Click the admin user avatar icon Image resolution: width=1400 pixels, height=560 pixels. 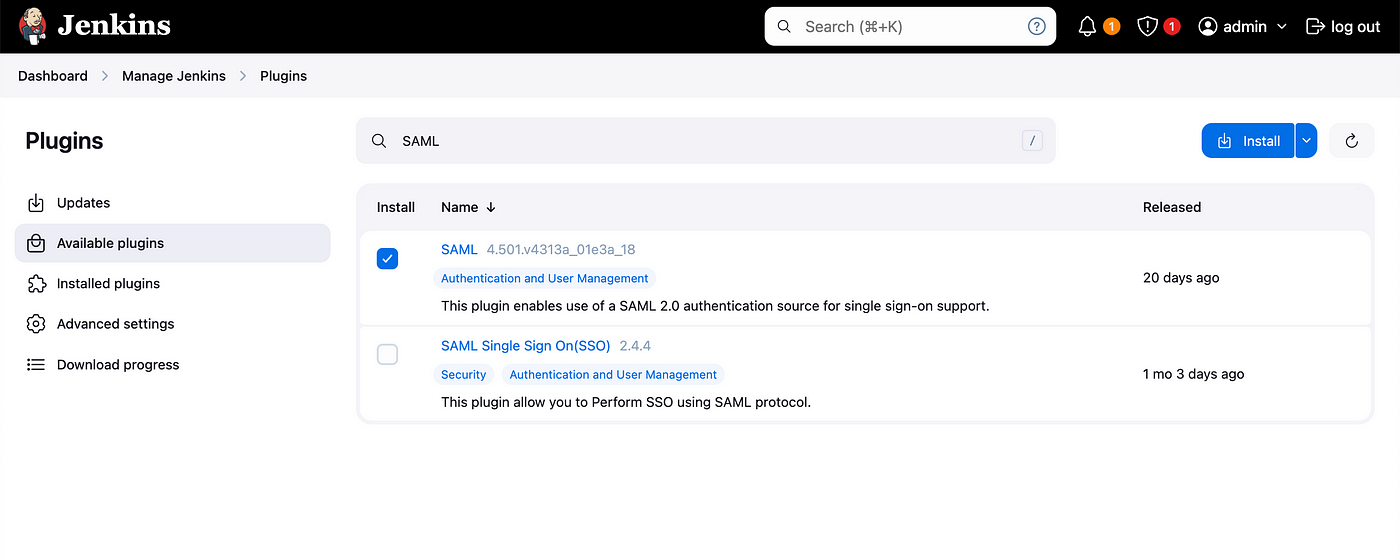[1208, 27]
